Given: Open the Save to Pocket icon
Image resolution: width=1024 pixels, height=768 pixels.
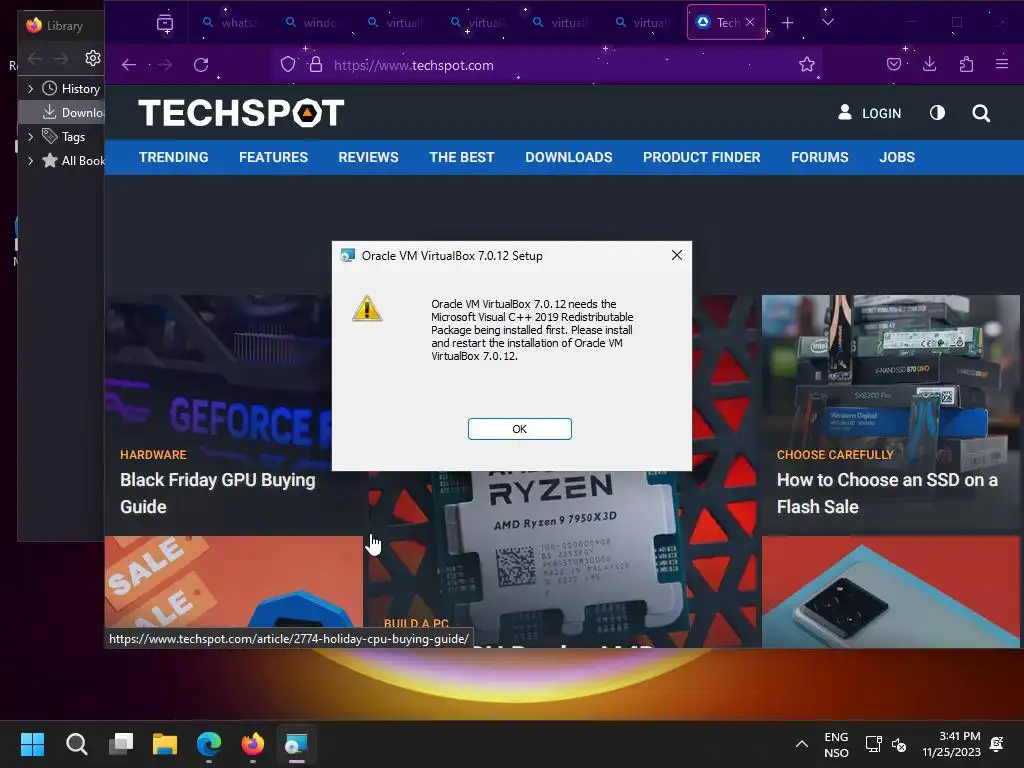Looking at the screenshot, I should (x=894, y=64).
